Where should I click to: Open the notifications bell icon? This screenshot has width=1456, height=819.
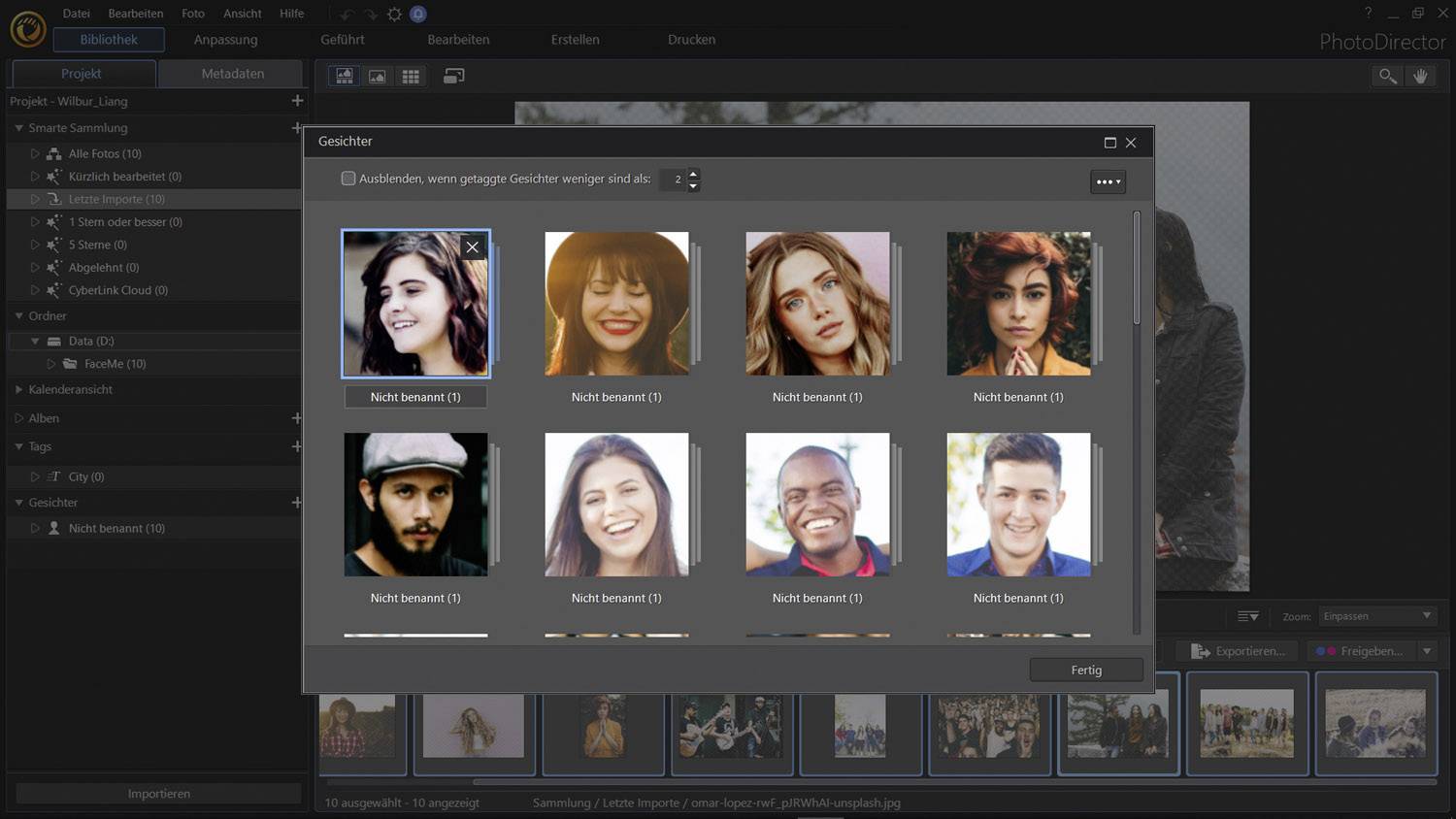click(x=418, y=14)
